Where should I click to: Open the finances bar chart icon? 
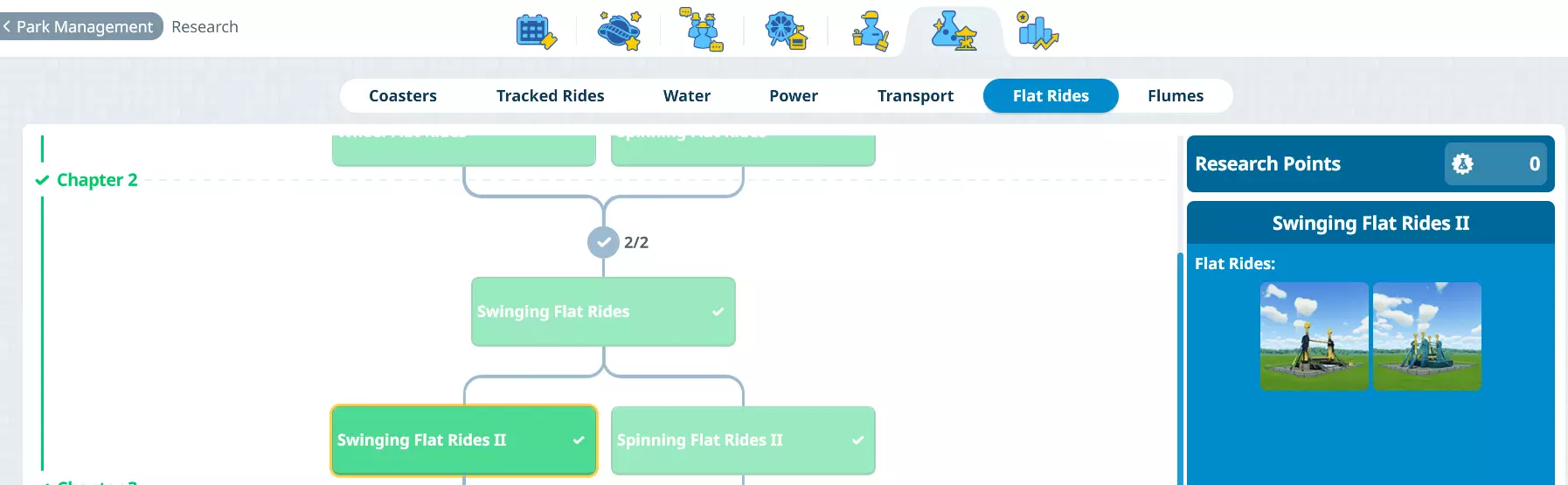(x=1037, y=31)
